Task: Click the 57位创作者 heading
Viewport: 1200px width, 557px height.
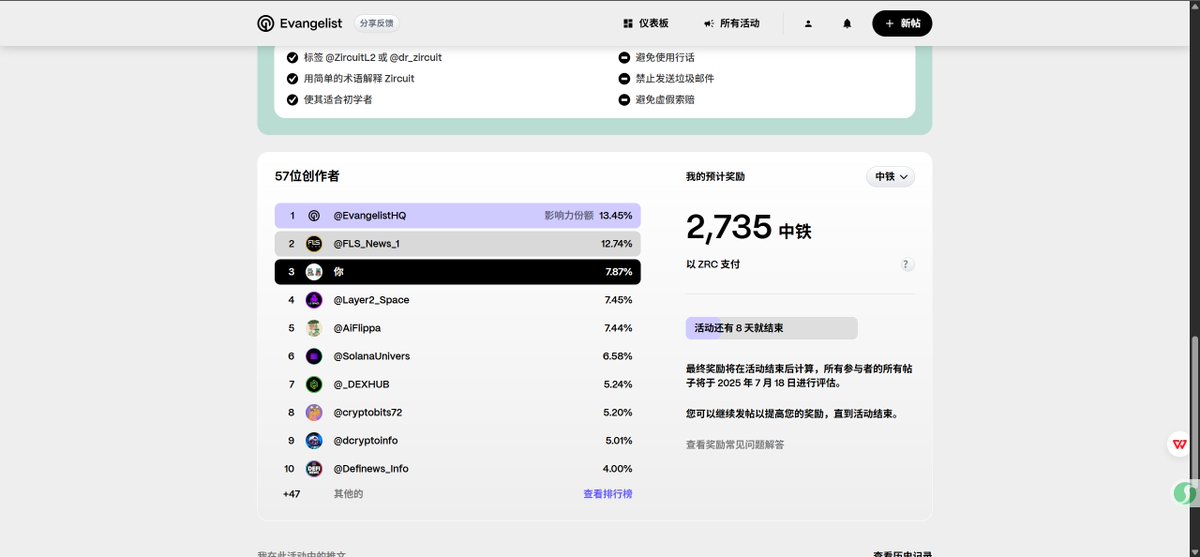Action: coord(307,176)
